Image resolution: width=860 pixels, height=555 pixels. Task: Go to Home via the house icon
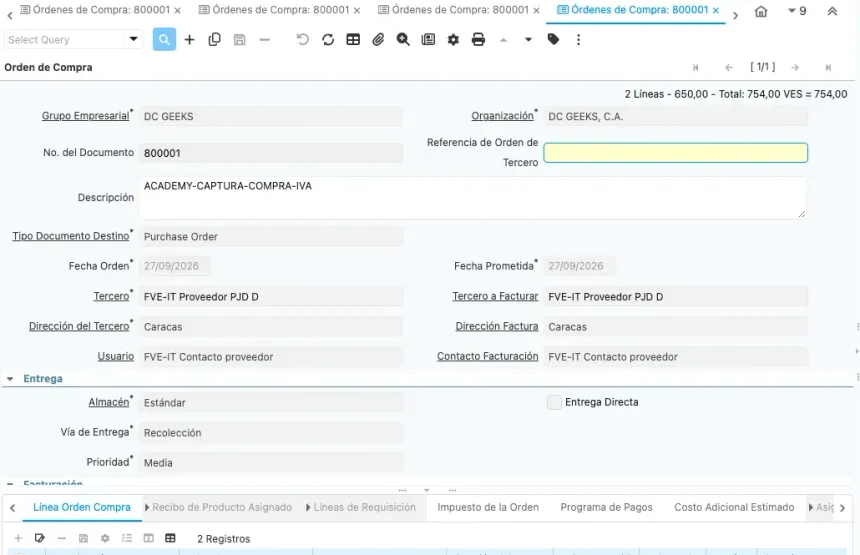click(761, 11)
